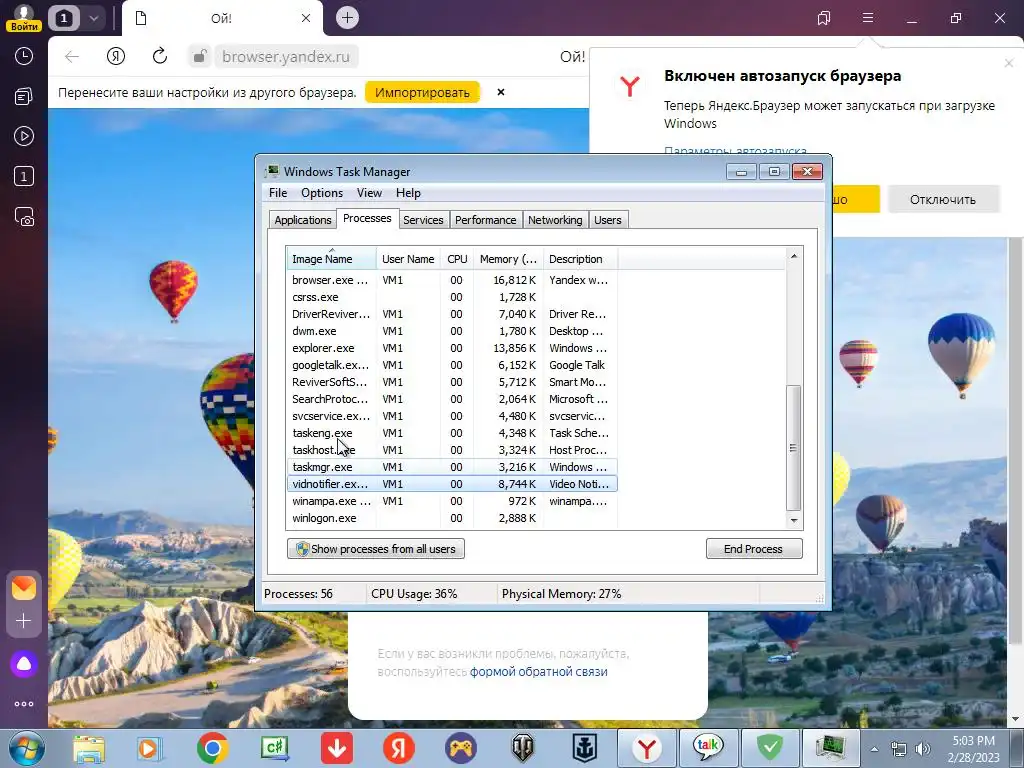Screen dimensions: 1024x768
Task: Expand the tab group dropdown arrow
Action: click(x=93, y=18)
